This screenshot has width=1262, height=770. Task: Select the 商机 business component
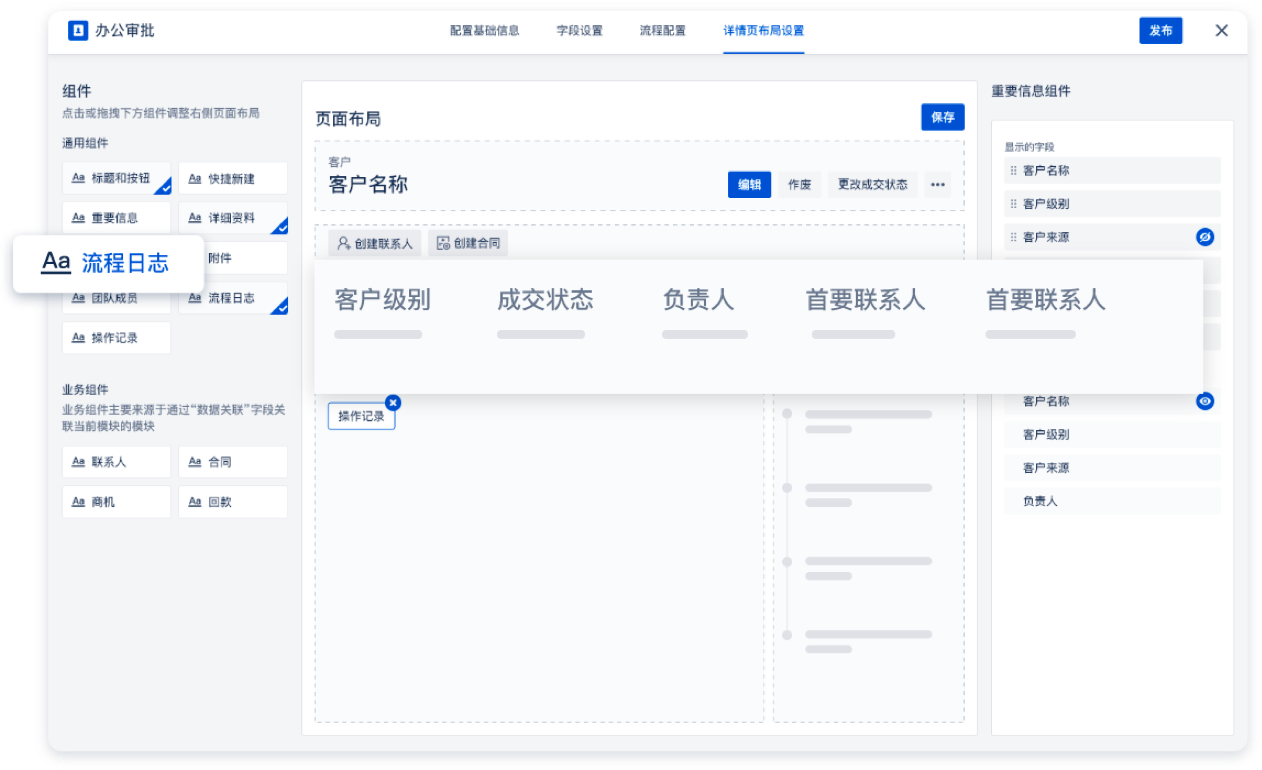click(x=116, y=502)
